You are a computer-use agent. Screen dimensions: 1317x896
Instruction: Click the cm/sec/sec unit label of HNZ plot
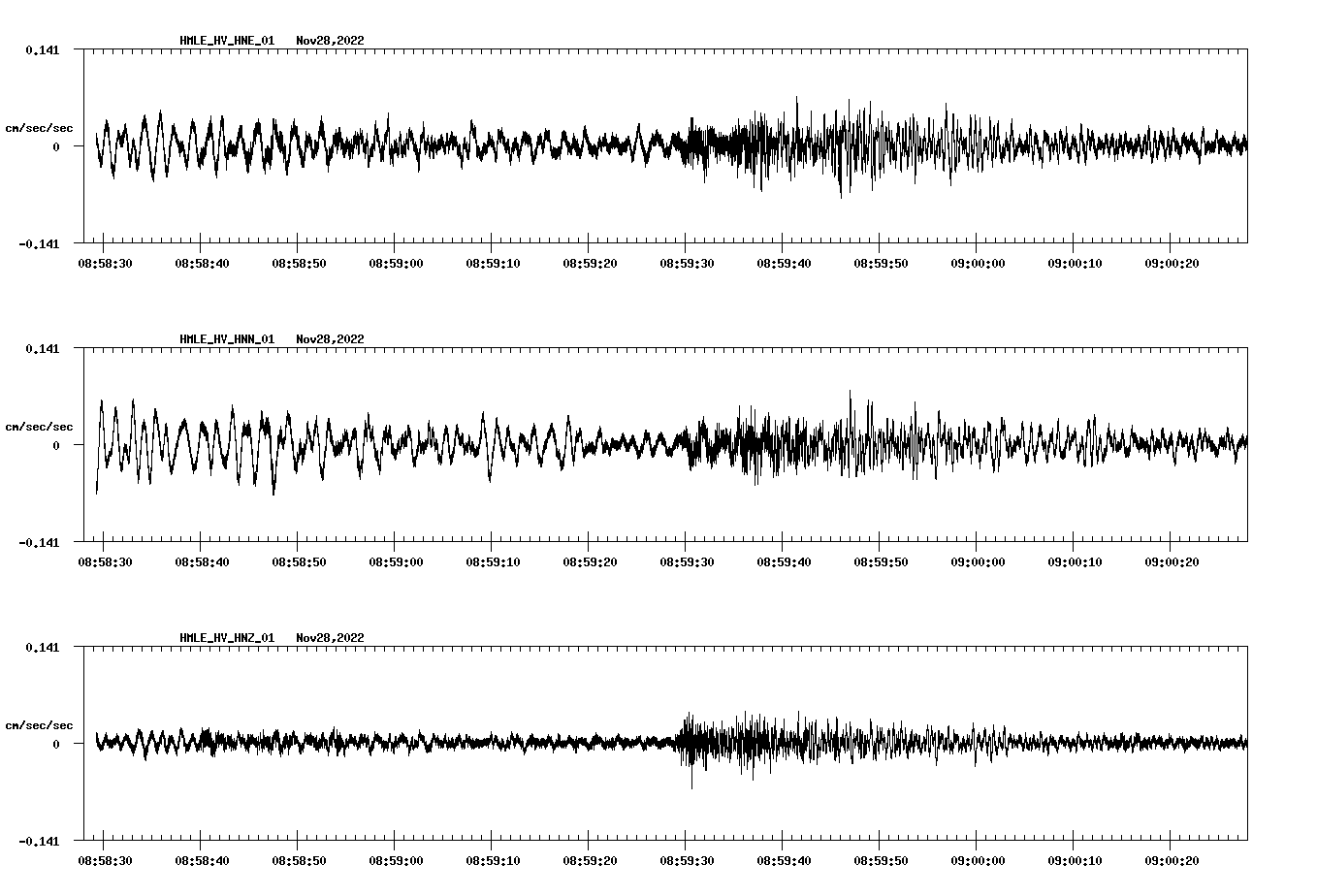tap(39, 725)
